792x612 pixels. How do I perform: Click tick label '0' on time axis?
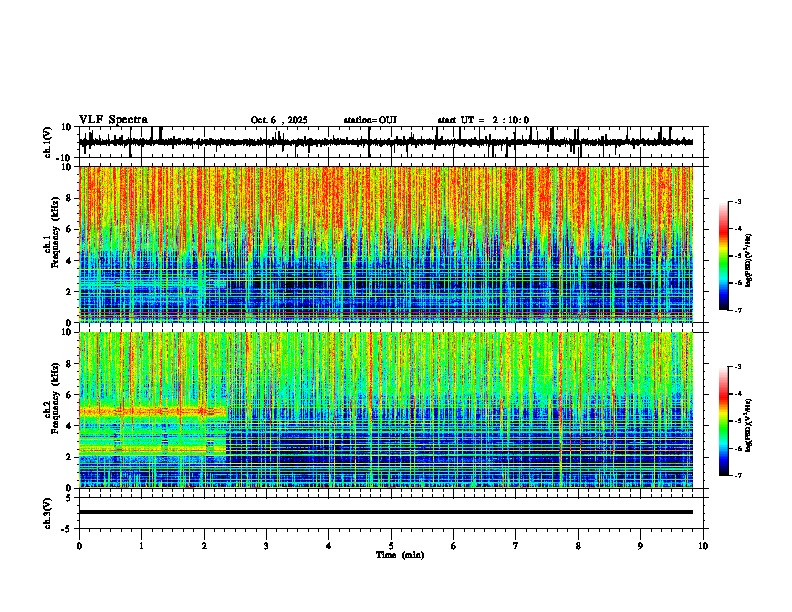tap(79, 546)
